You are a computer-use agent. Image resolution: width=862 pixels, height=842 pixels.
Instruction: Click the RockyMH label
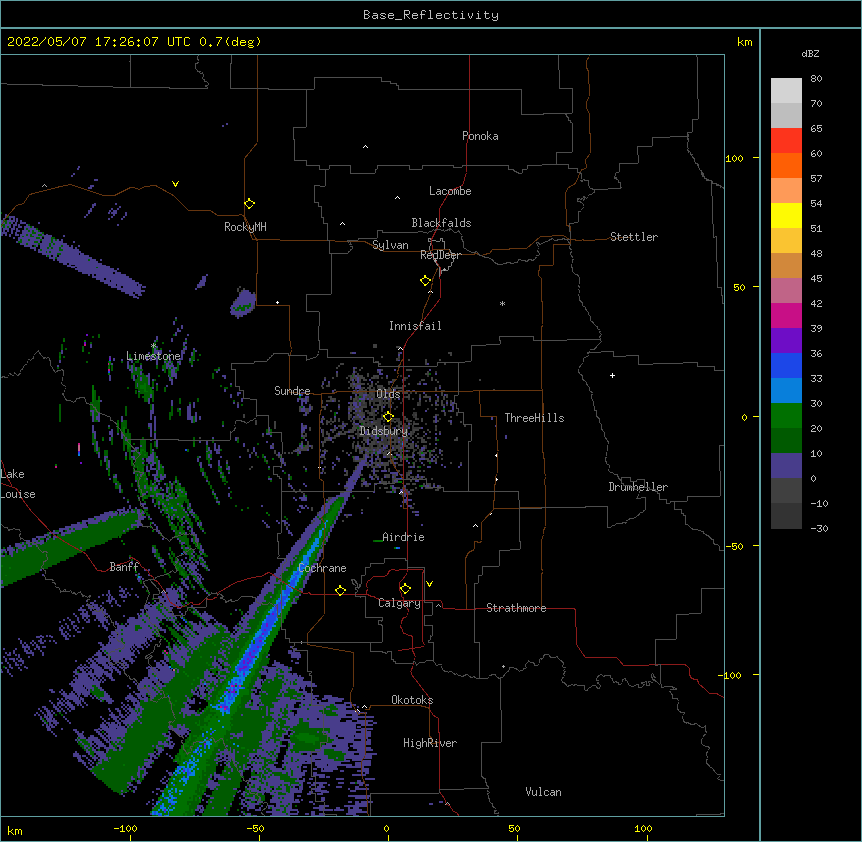245,227
